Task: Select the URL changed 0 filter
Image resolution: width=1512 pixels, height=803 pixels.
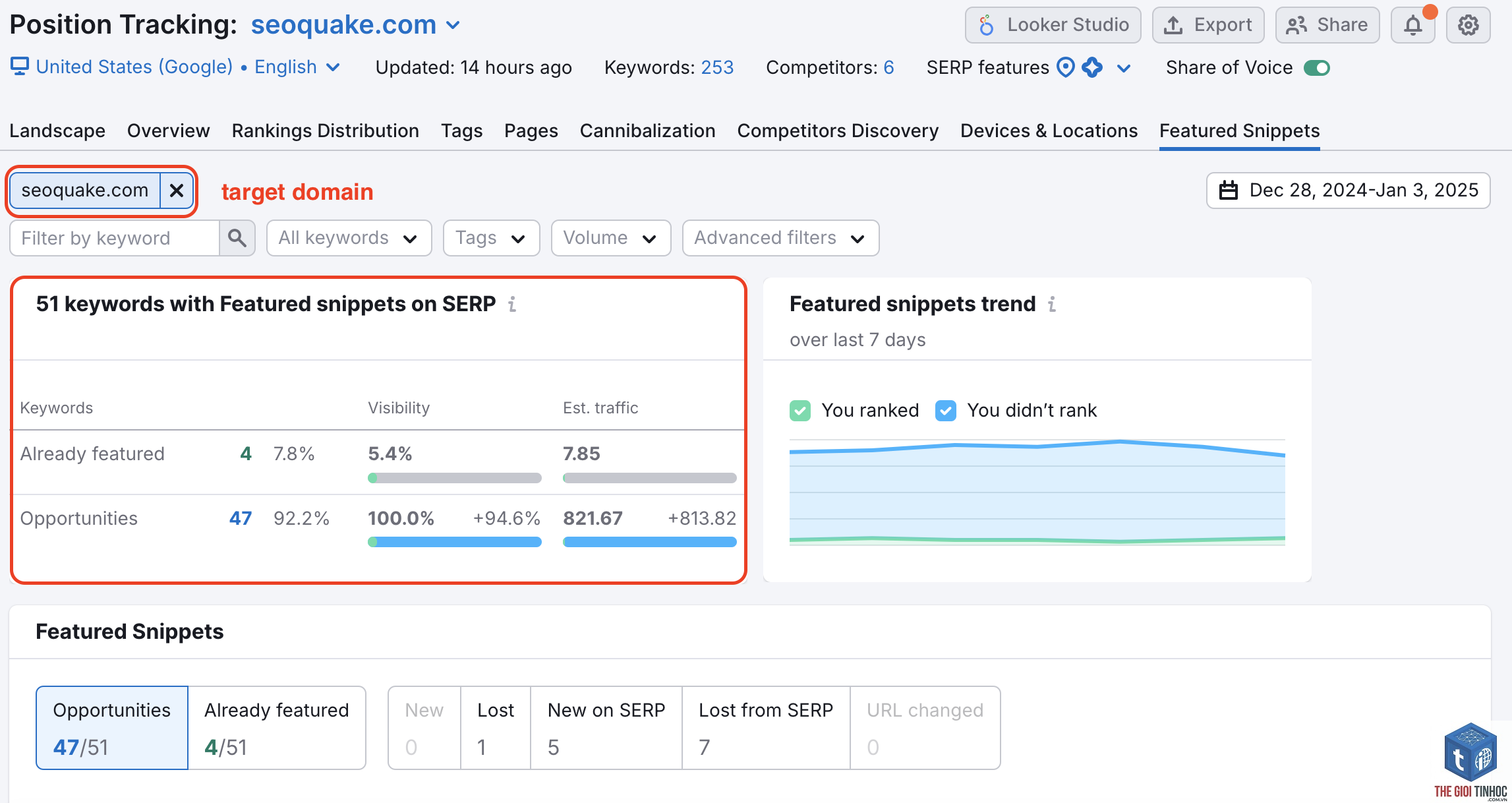Action: click(925, 728)
